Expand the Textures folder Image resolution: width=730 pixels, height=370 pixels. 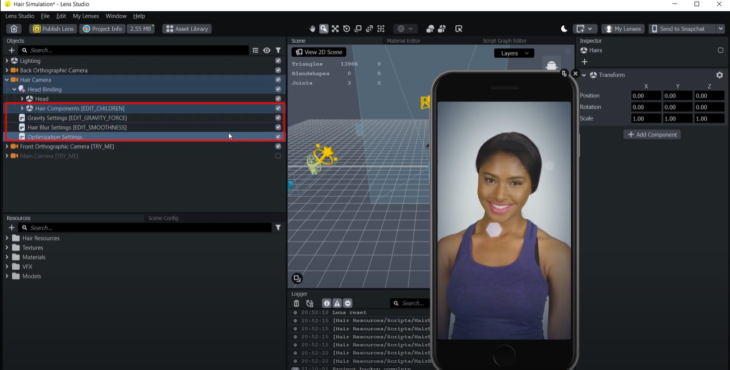pyautogui.click(x=7, y=248)
